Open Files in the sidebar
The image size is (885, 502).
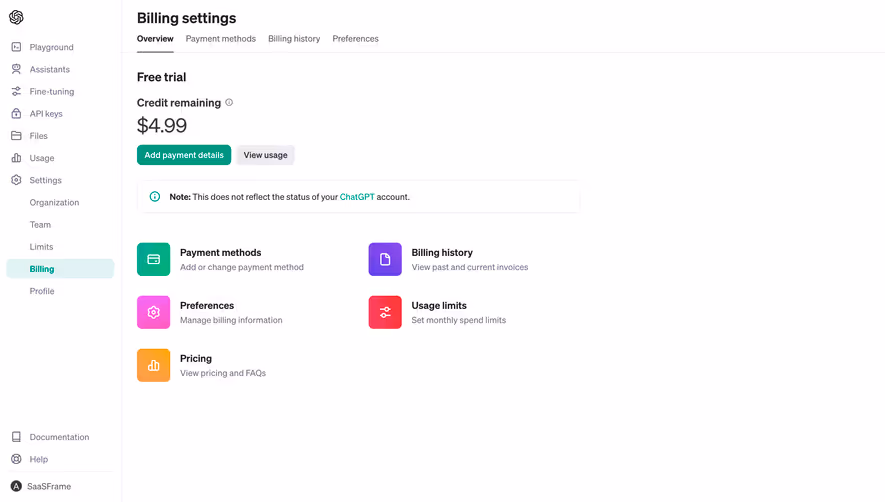click(x=38, y=136)
